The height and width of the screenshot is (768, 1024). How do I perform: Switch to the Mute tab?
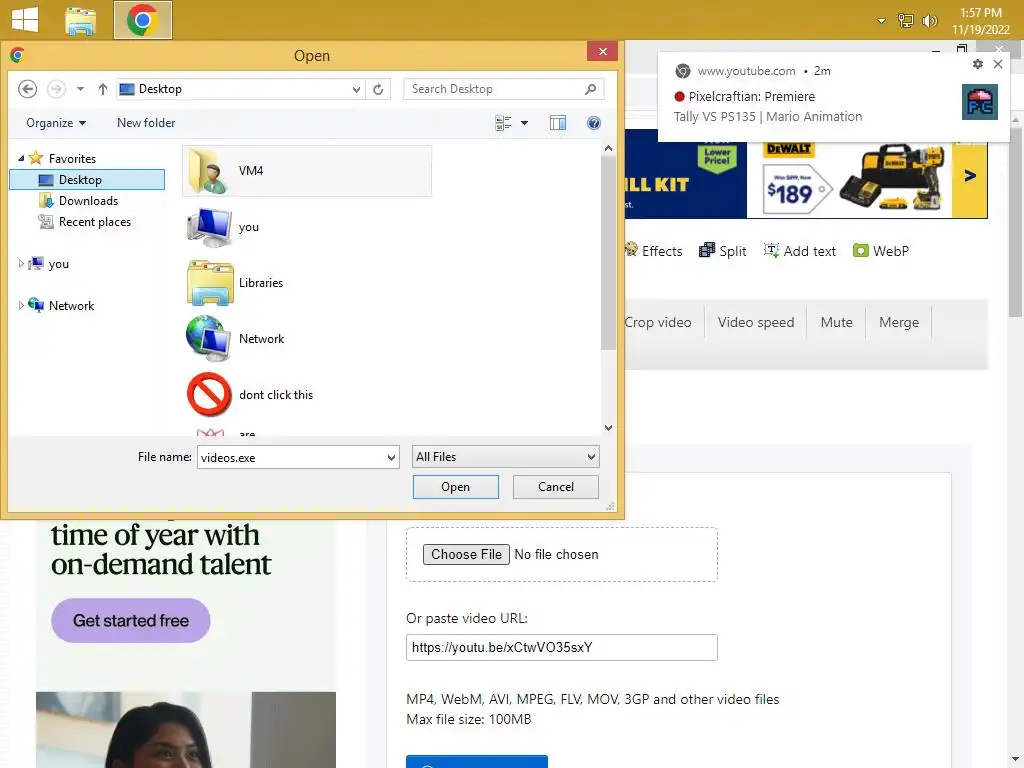837,322
